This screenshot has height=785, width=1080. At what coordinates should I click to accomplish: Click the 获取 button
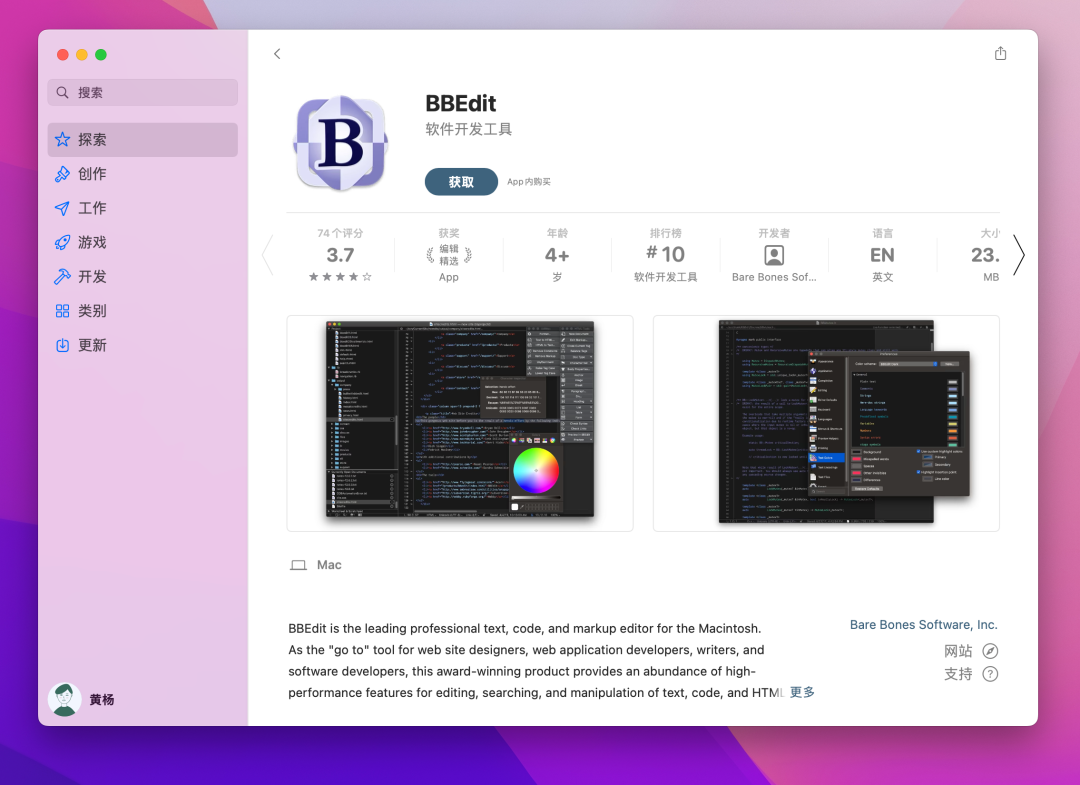click(461, 182)
